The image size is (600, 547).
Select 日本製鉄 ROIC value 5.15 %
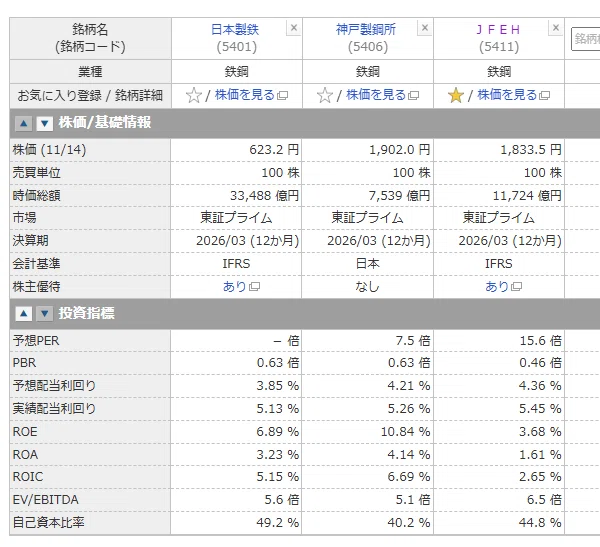coord(278,477)
